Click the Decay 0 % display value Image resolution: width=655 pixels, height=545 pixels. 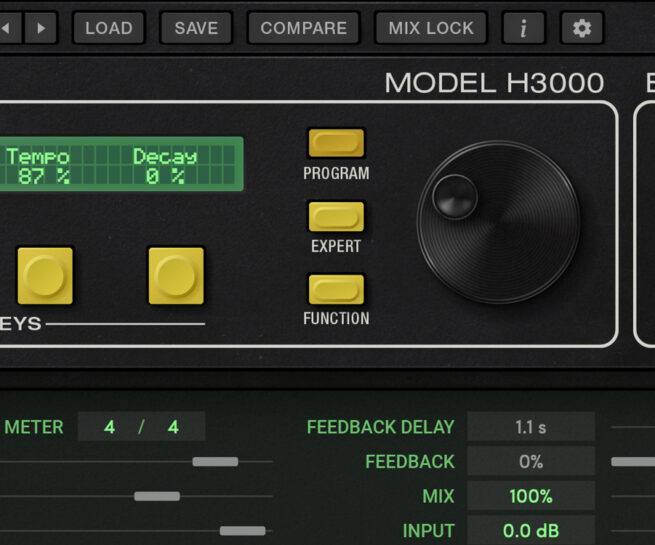165,176
